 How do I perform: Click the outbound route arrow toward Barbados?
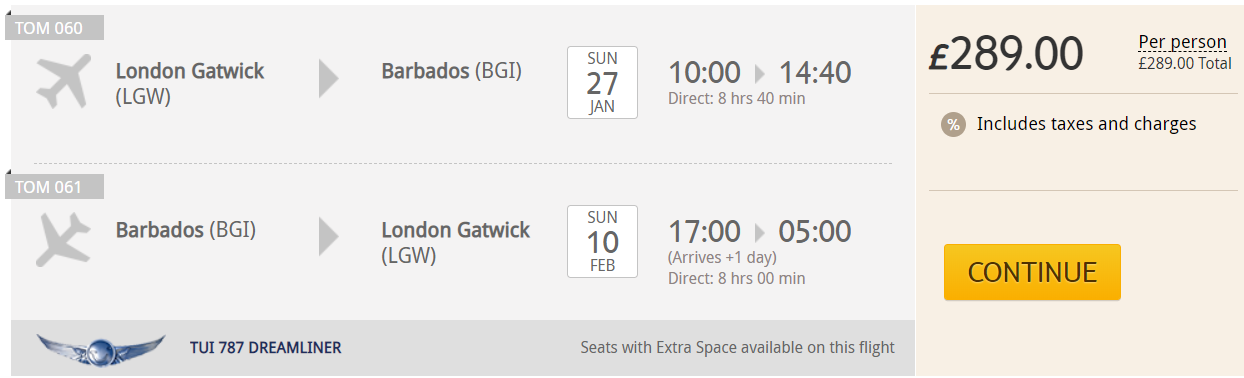[329, 78]
